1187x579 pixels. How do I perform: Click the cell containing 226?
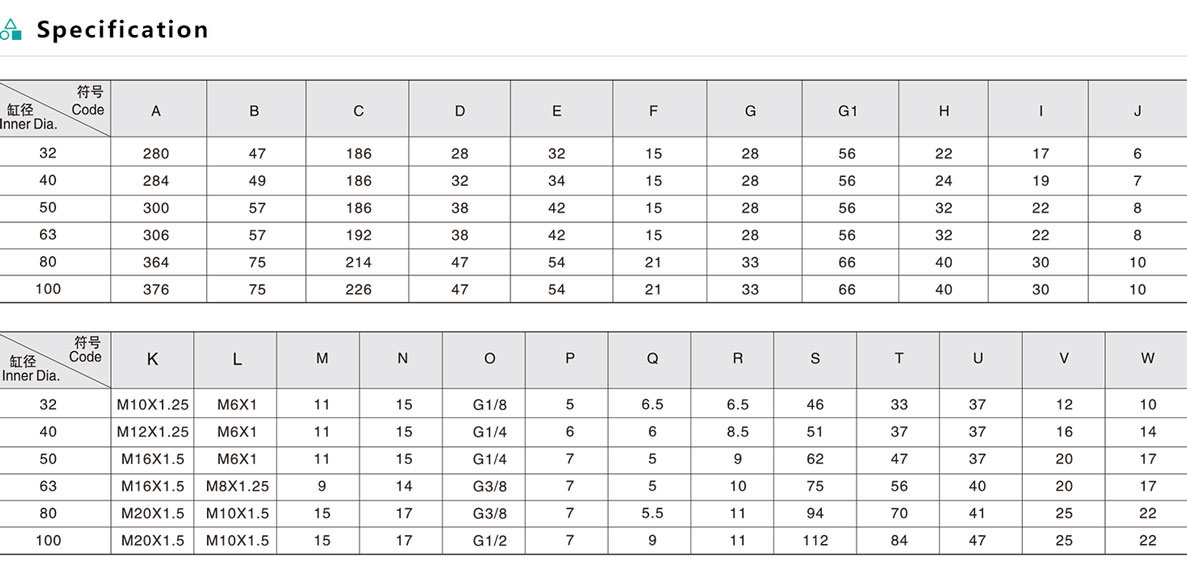(358, 290)
